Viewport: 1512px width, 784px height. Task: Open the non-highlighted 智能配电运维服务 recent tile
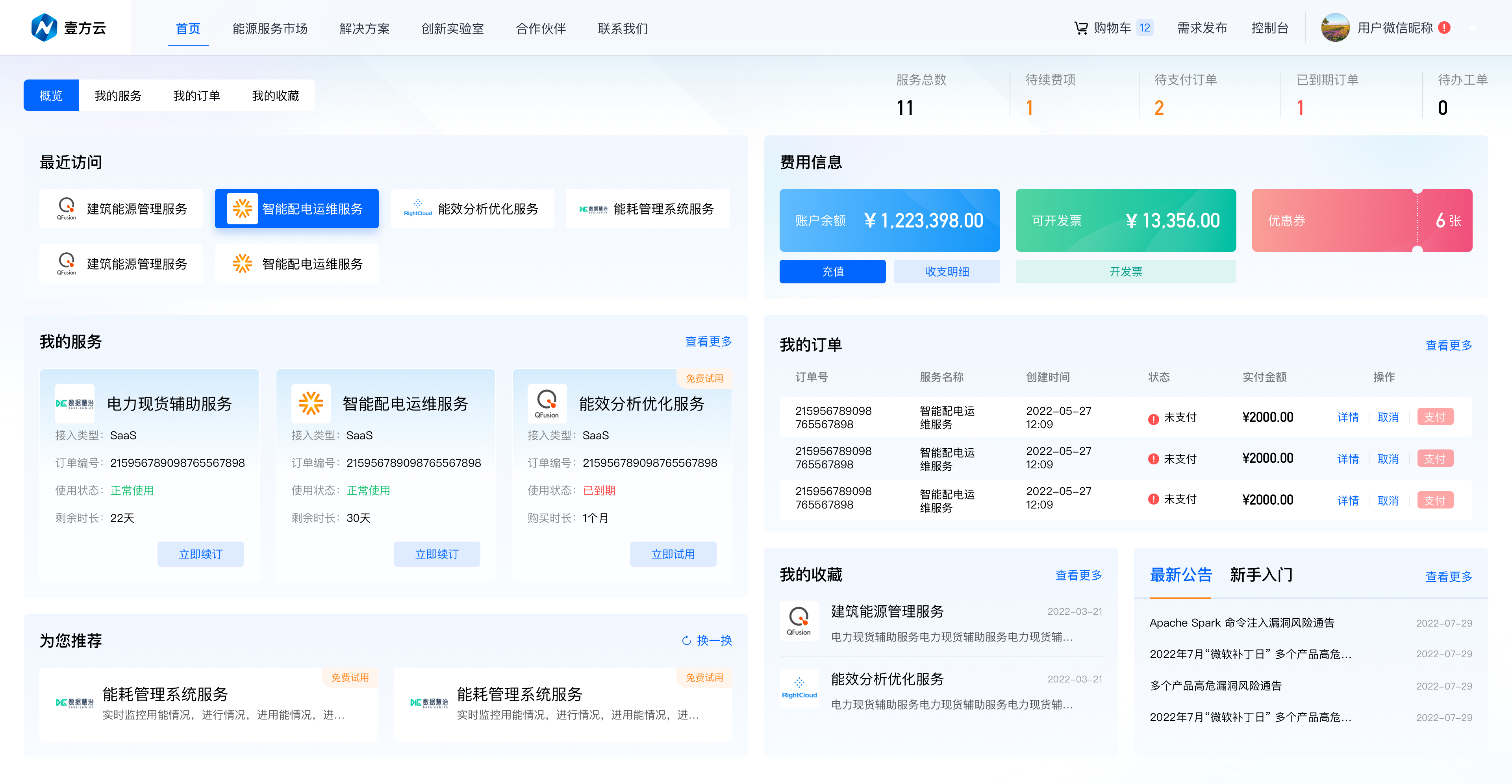click(x=296, y=263)
